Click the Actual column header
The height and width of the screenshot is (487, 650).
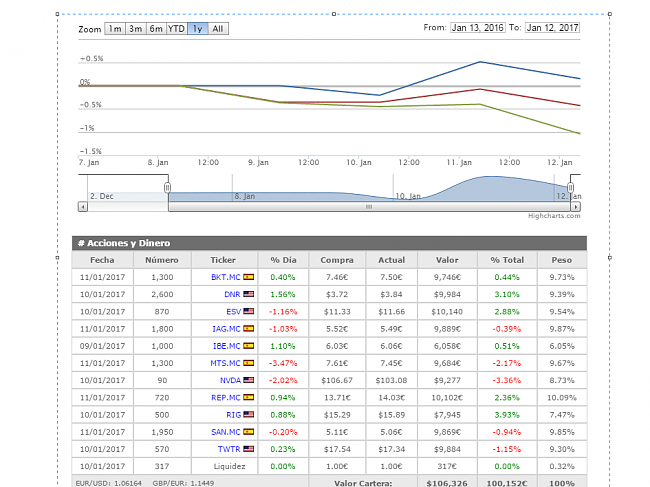click(x=391, y=260)
